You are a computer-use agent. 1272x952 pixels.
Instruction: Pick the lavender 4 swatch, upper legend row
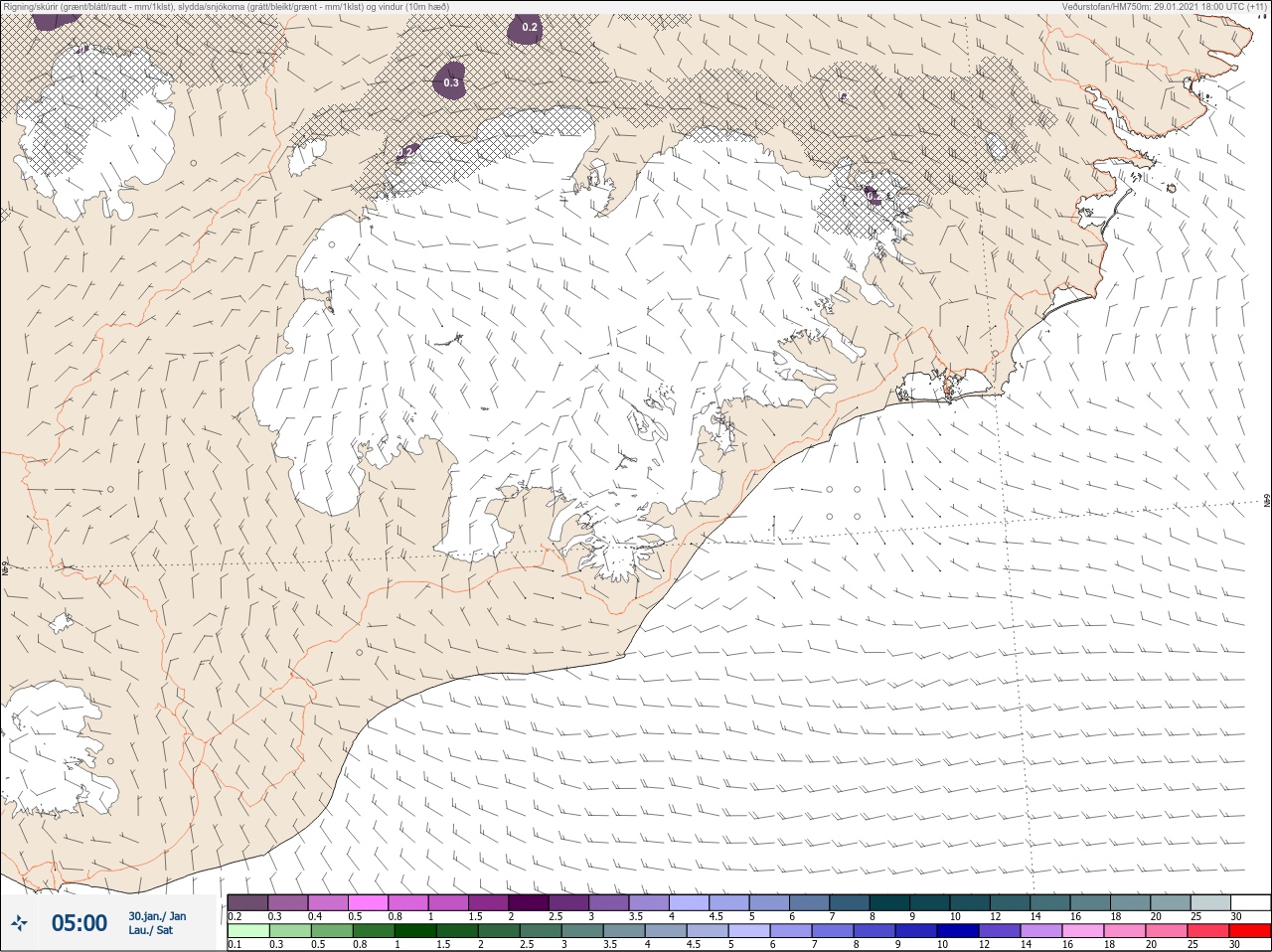click(689, 902)
